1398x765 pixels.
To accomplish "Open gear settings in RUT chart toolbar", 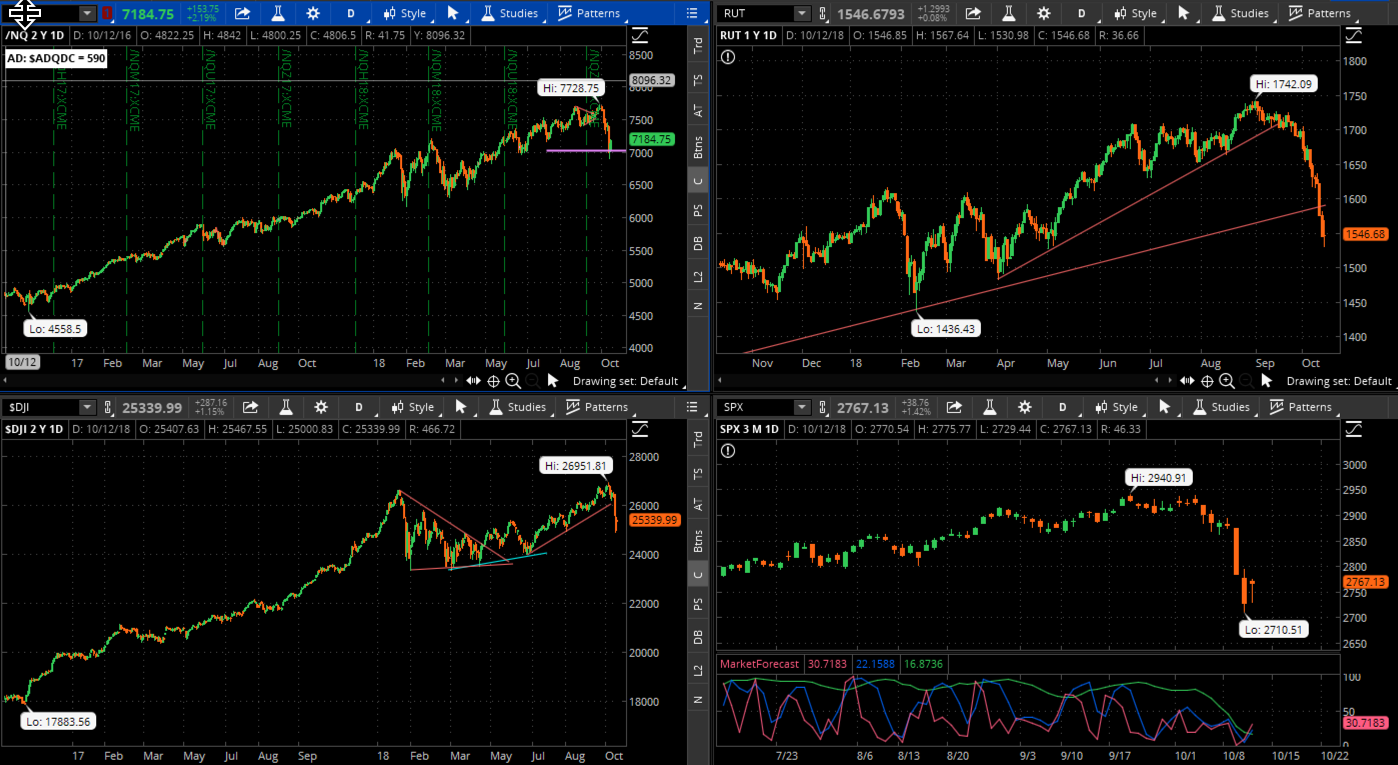I will tap(1043, 14).
